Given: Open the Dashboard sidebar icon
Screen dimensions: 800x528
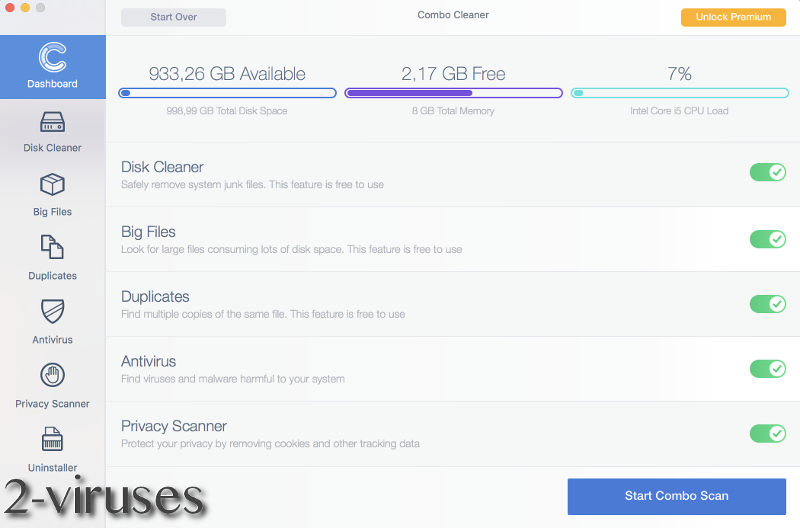Looking at the screenshot, I should tap(52, 58).
